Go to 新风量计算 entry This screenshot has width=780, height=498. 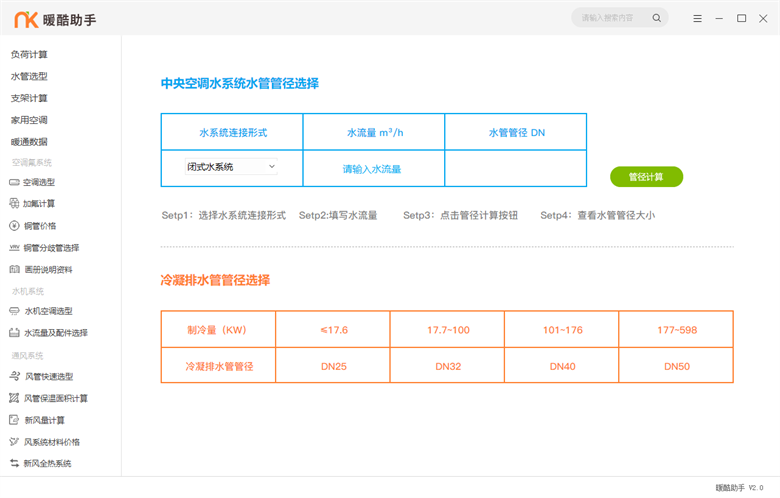pyautogui.click(x=45, y=420)
